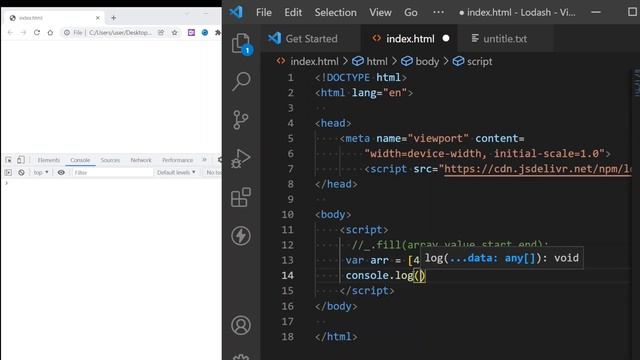
Task: Open the blue round extension icon in Chrome
Action: click(205, 32)
